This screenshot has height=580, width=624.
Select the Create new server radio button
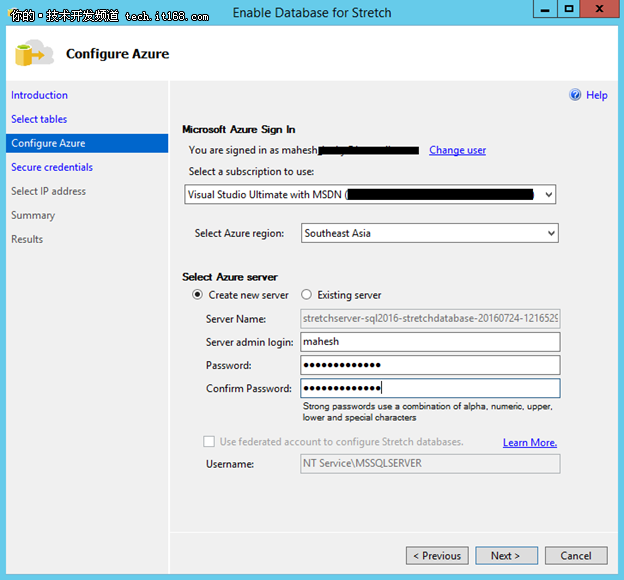[197, 295]
